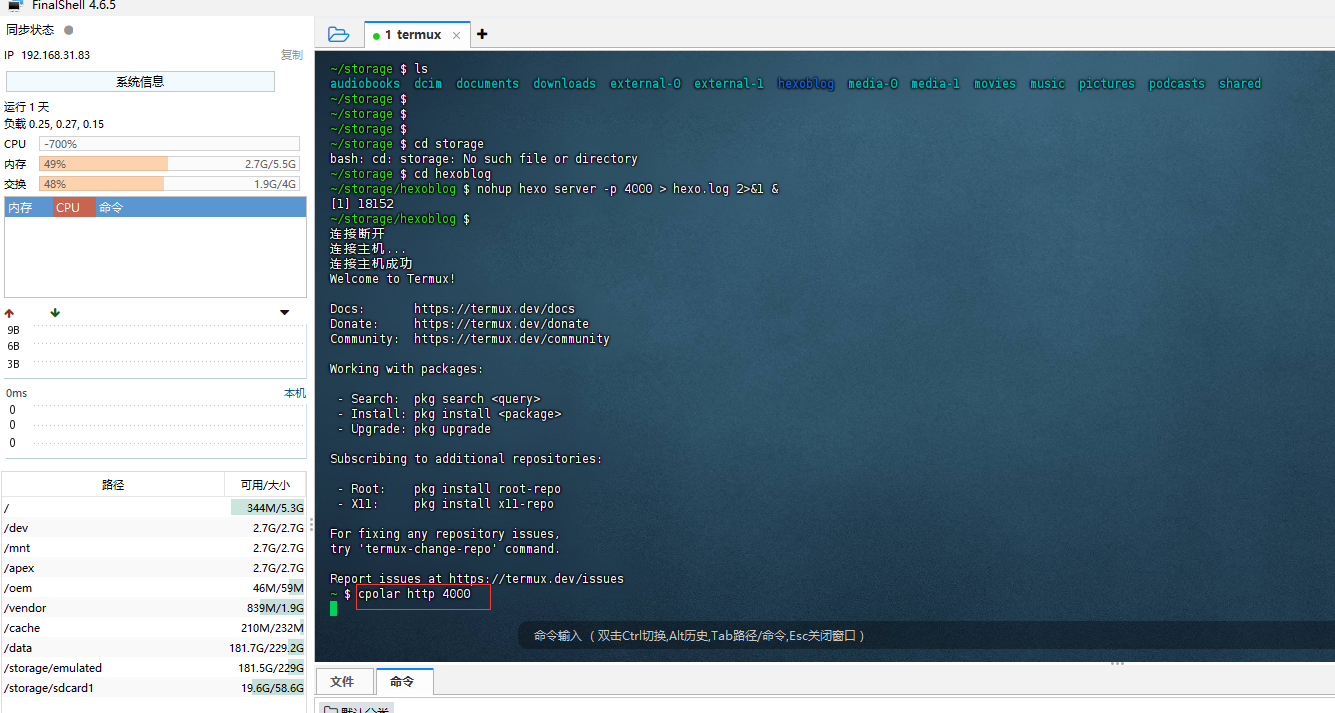Add a new session tab with plus icon

click(482, 34)
